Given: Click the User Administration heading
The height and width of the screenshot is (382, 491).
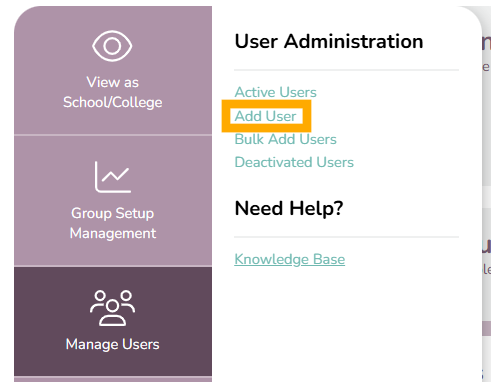Looking at the screenshot, I should (x=329, y=41).
